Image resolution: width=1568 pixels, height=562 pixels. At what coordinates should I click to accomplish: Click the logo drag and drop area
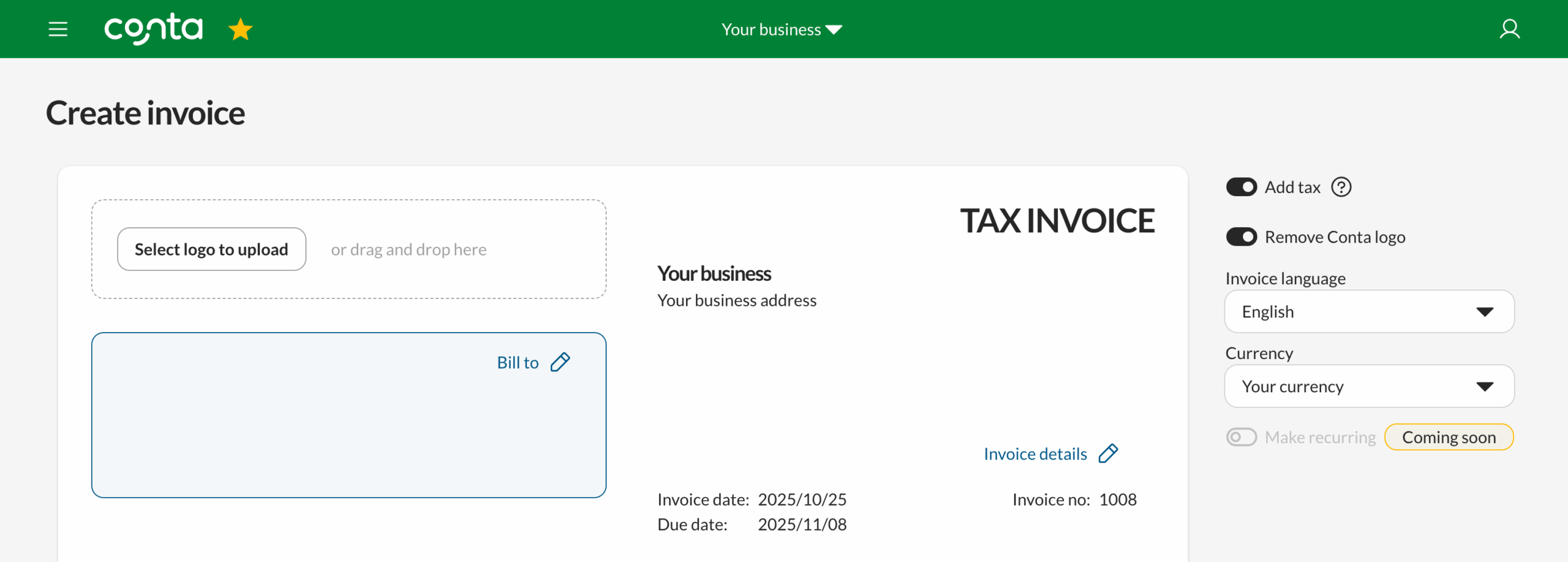[x=409, y=249]
